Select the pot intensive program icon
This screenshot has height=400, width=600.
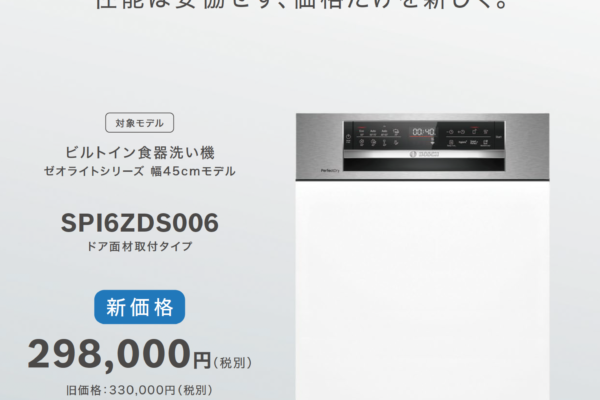[396, 132]
